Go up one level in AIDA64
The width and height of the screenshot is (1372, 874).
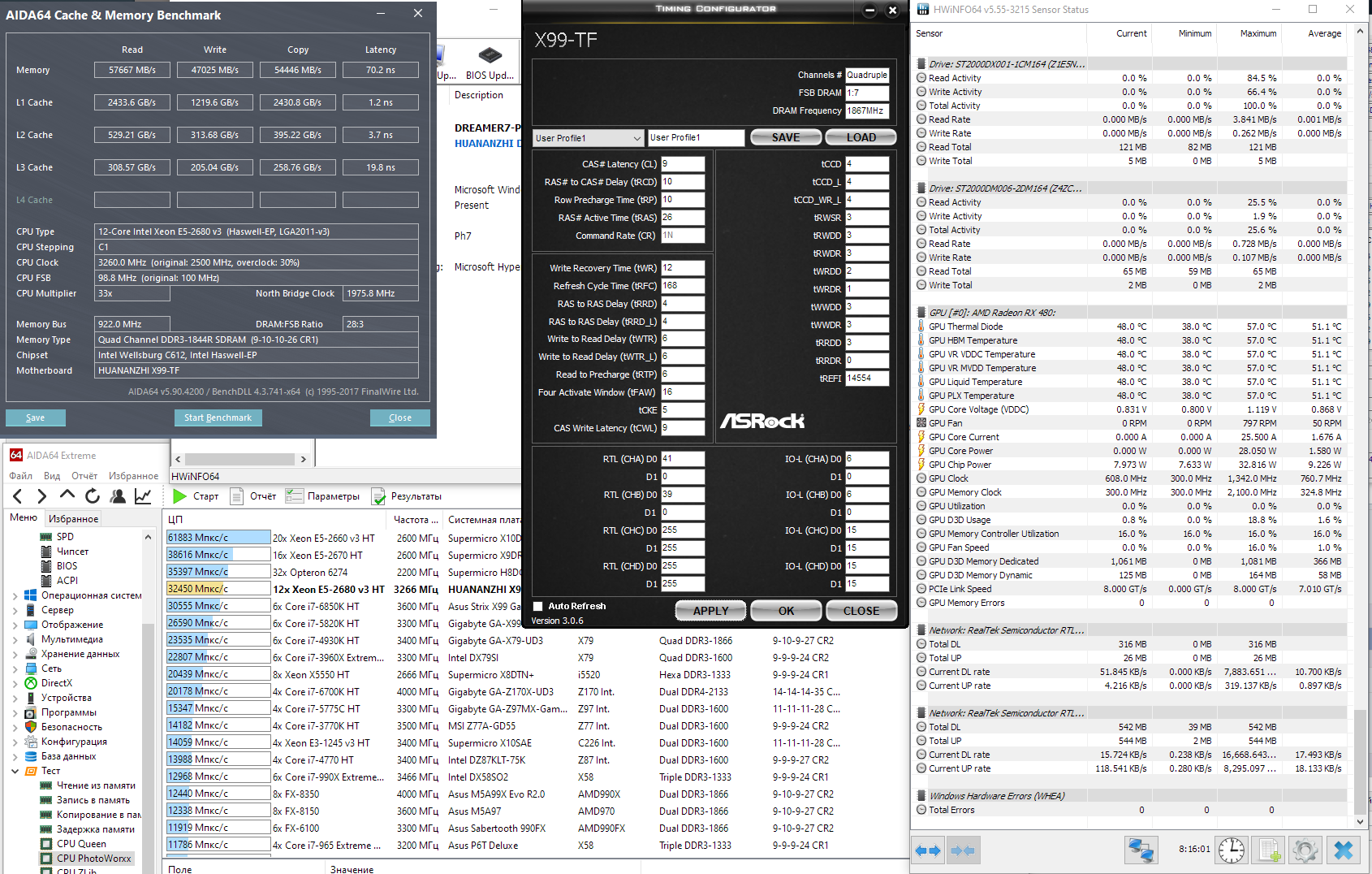click(67, 495)
